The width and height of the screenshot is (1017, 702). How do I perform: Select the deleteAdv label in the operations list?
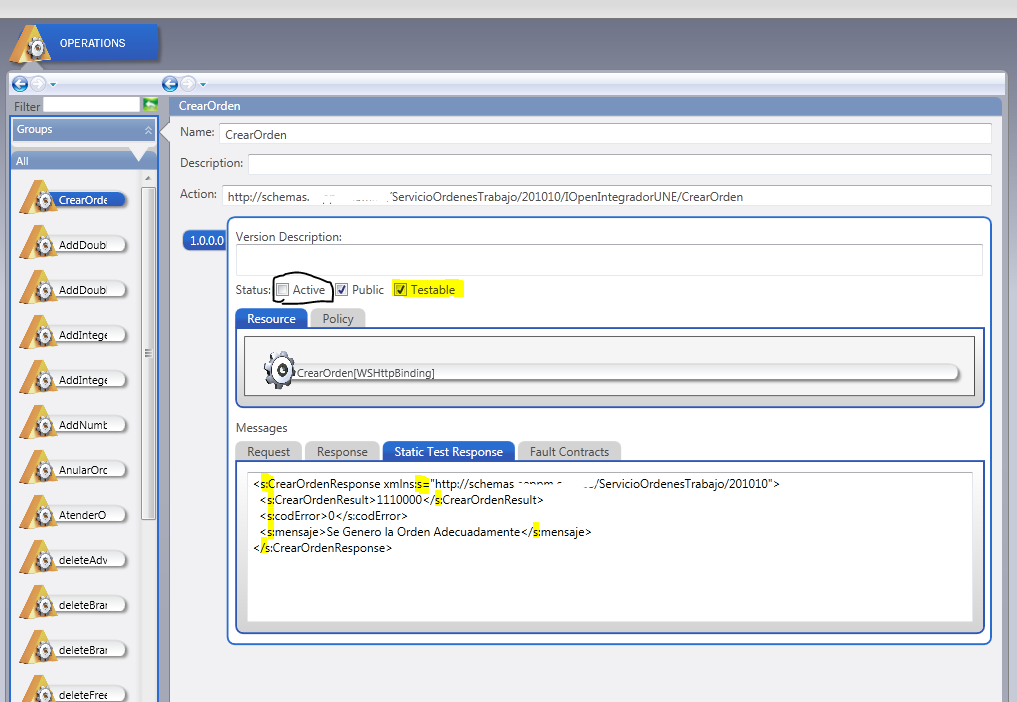click(x=83, y=560)
